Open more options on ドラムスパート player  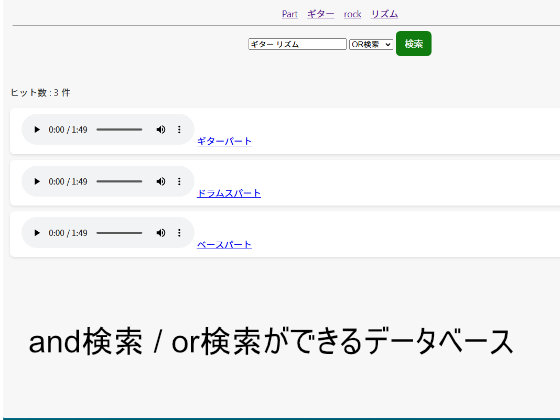179,181
